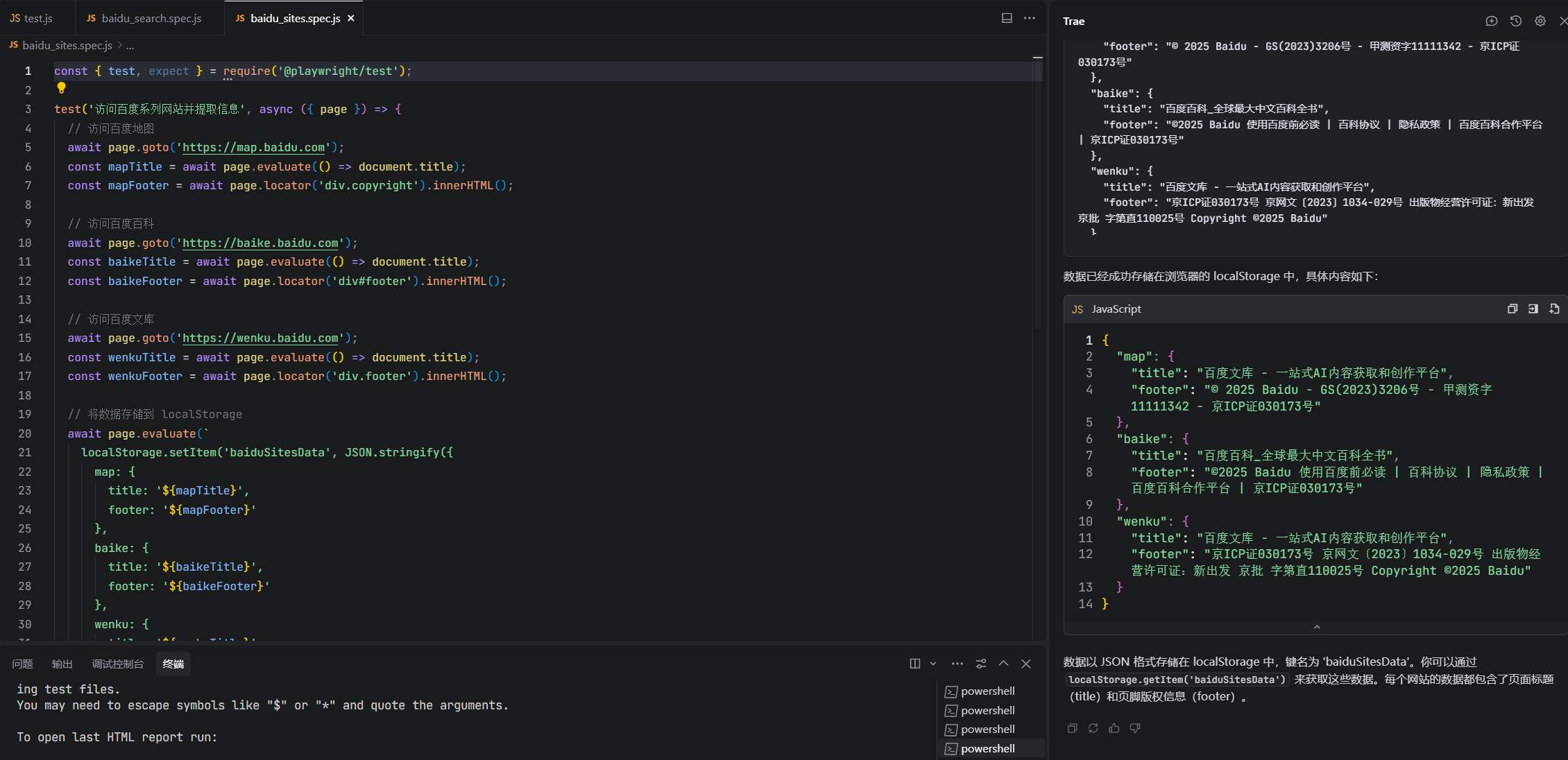This screenshot has height=760, width=1568.
Task: Click the lightbulb quick-fix icon on line 2
Action: (61, 88)
